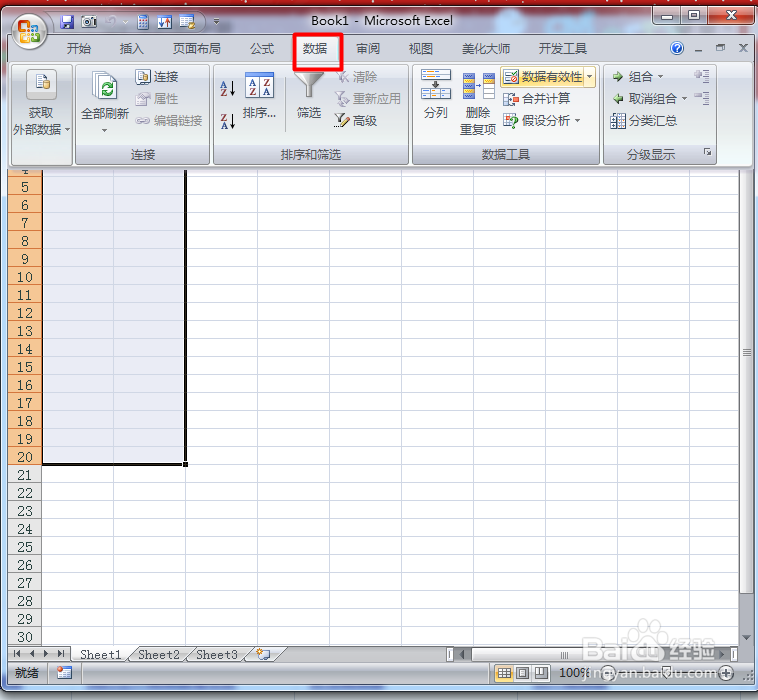
Task: Open the 排序 sort dialog
Action: tap(259, 96)
